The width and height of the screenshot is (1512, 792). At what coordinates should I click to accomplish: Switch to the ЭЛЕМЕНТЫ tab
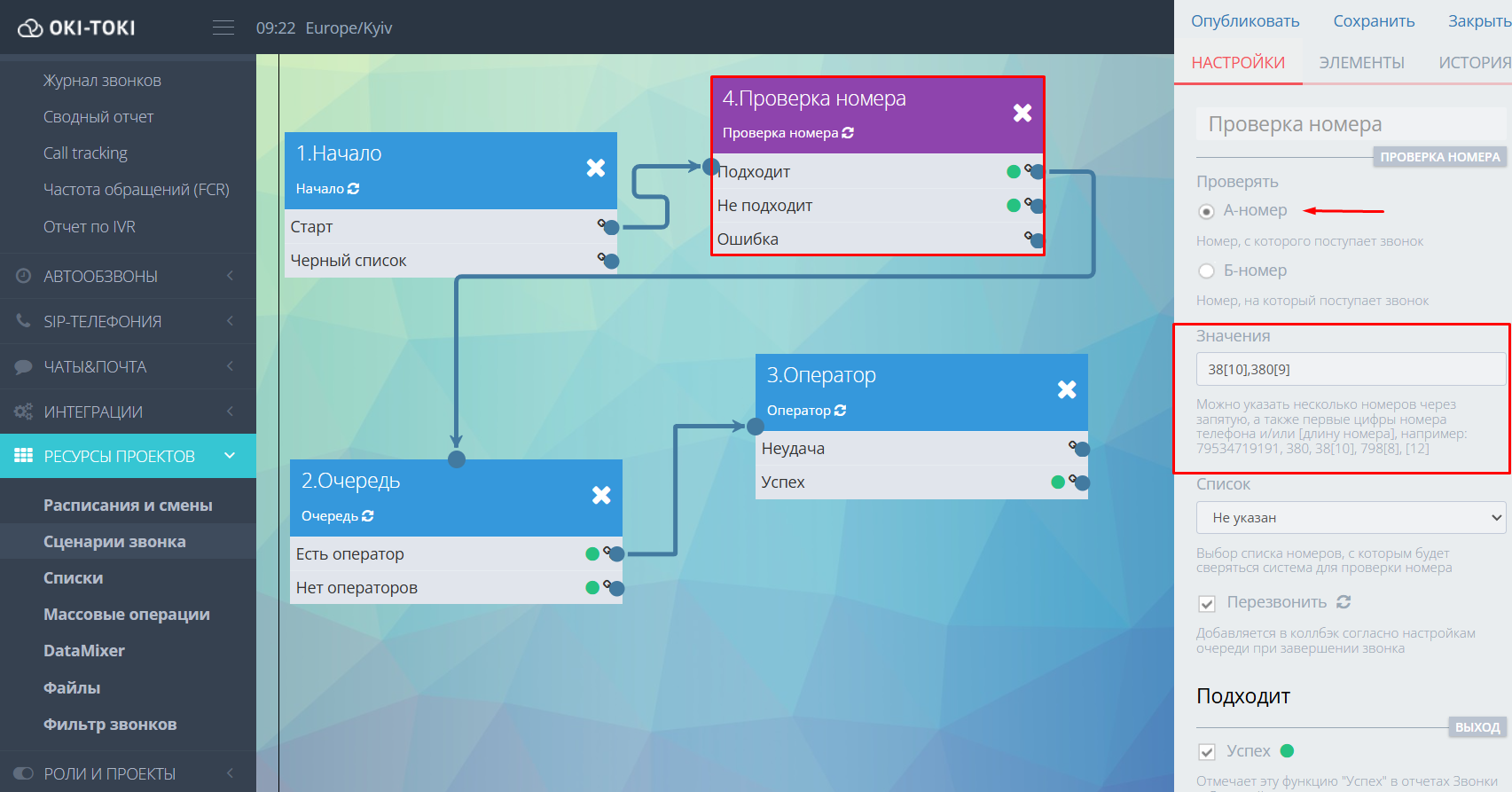[x=1361, y=63]
